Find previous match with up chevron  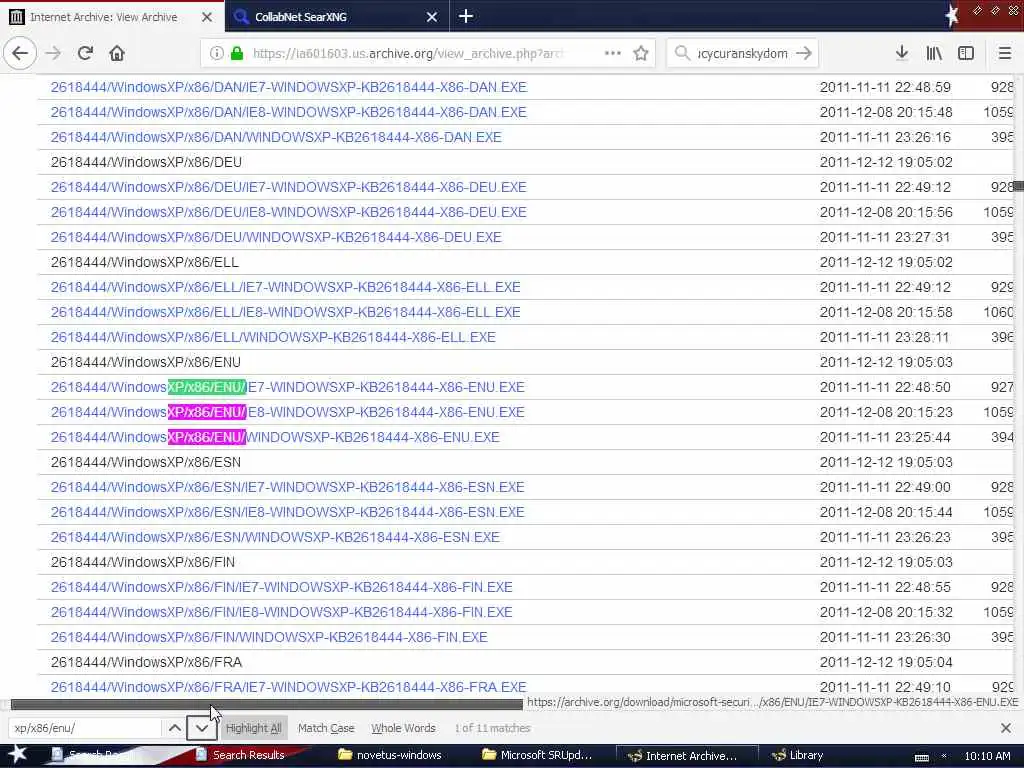tap(174, 728)
